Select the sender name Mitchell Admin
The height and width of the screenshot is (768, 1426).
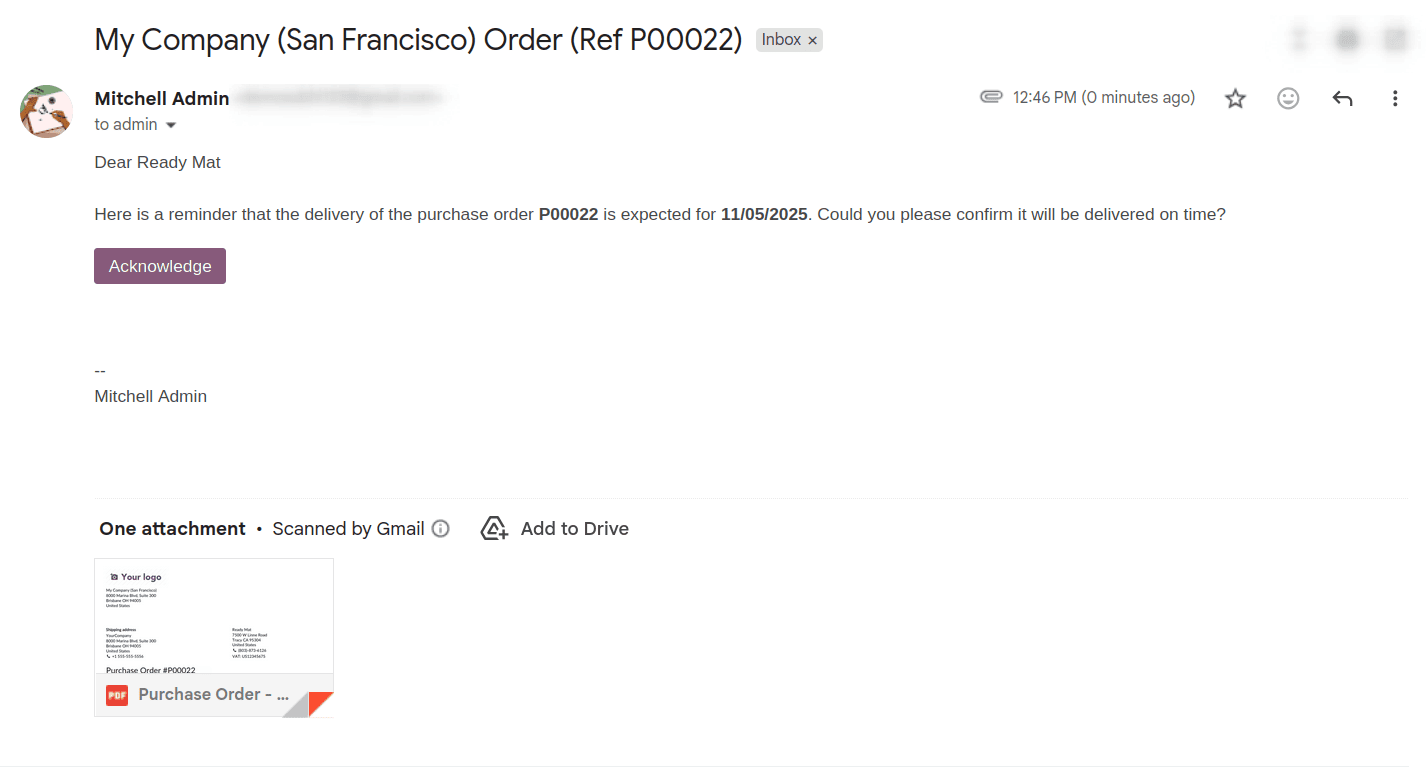pyautogui.click(x=161, y=98)
